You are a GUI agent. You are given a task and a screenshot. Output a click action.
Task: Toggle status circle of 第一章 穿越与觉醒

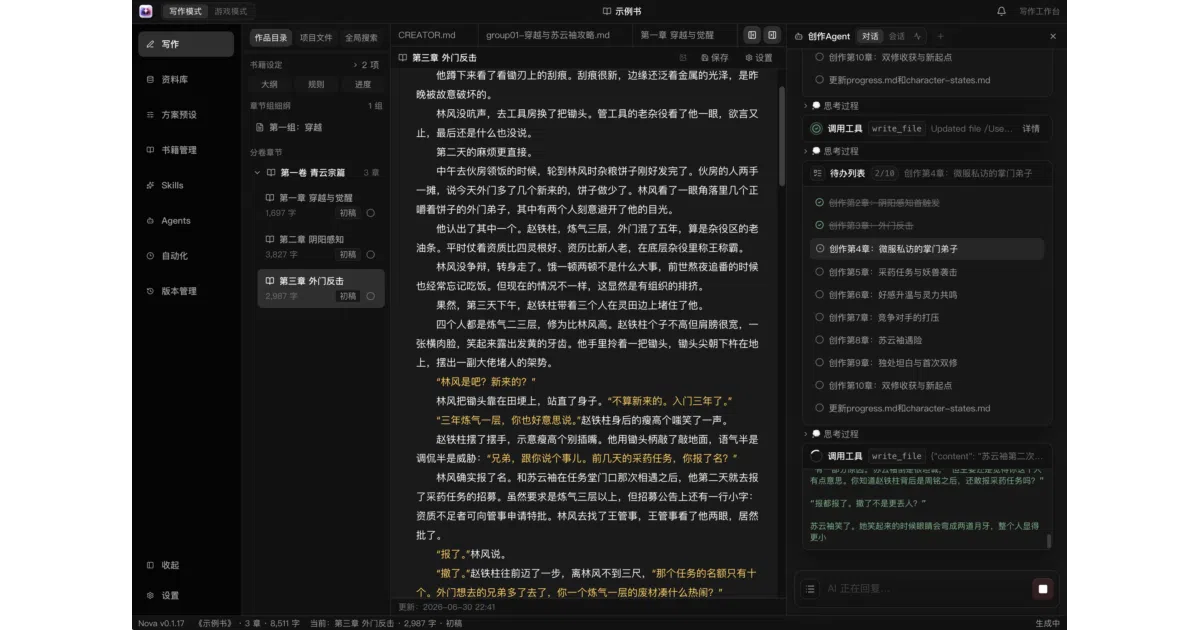[370, 213]
